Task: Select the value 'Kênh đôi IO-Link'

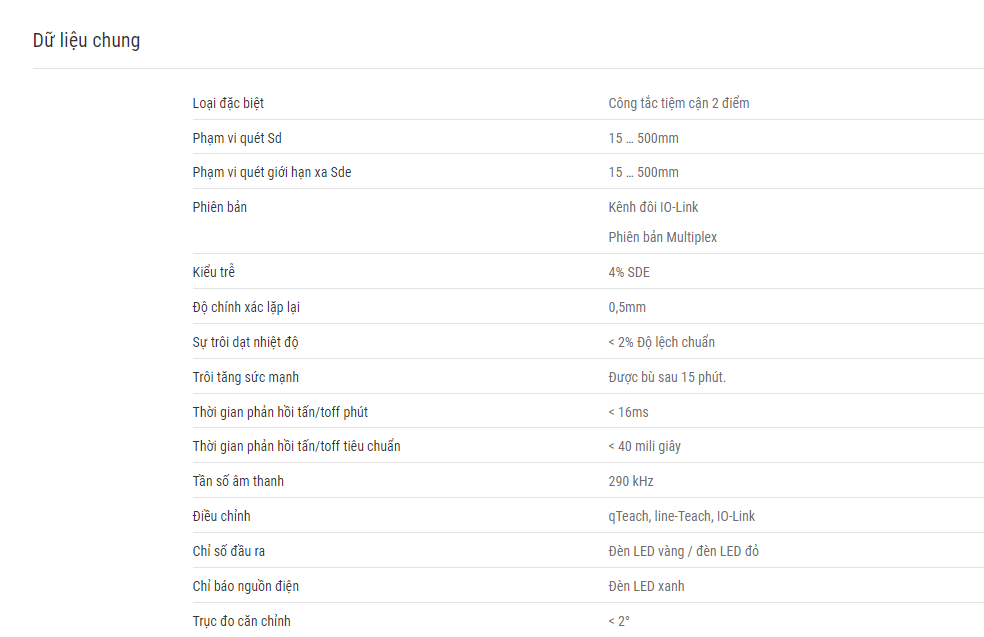Action: (653, 207)
